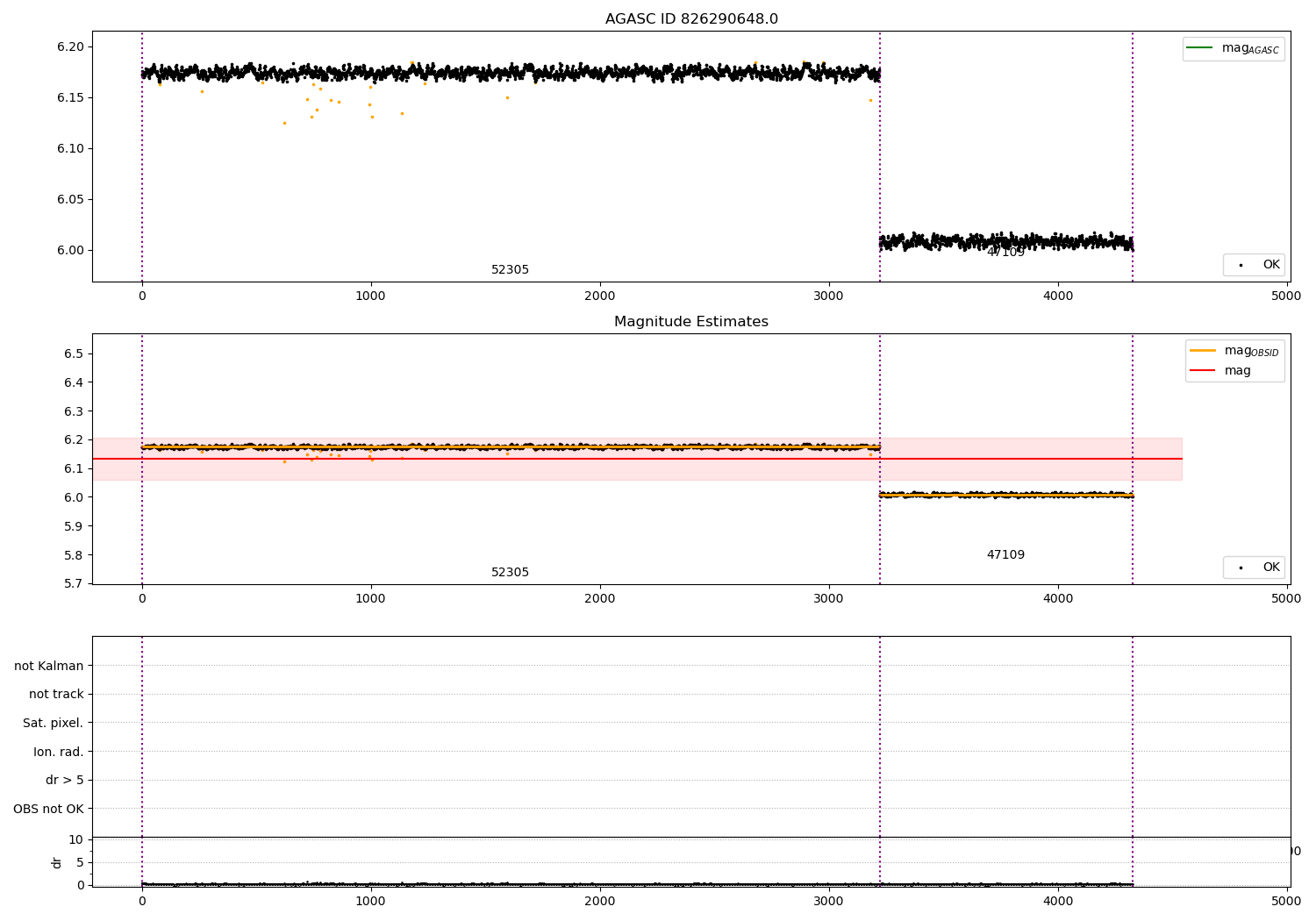Click obsid label 52305 in top plot
The height and width of the screenshot is (921, 1316).
pyautogui.click(x=510, y=270)
